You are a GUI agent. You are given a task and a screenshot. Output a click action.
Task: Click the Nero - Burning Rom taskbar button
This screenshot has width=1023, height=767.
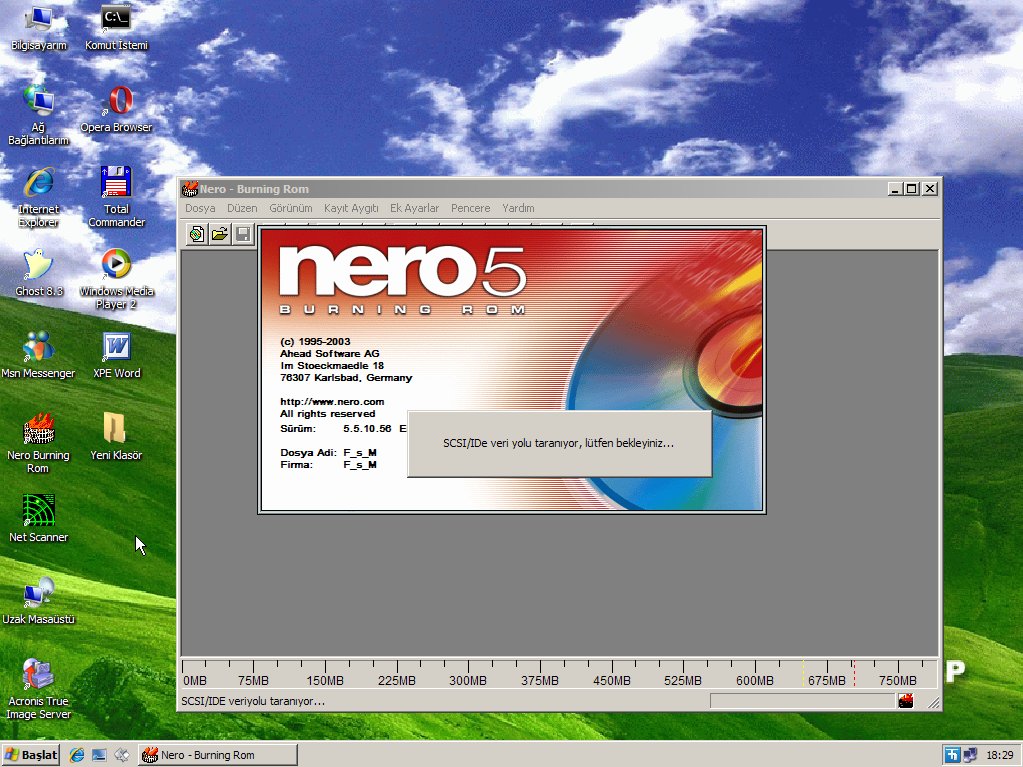coord(218,755)
